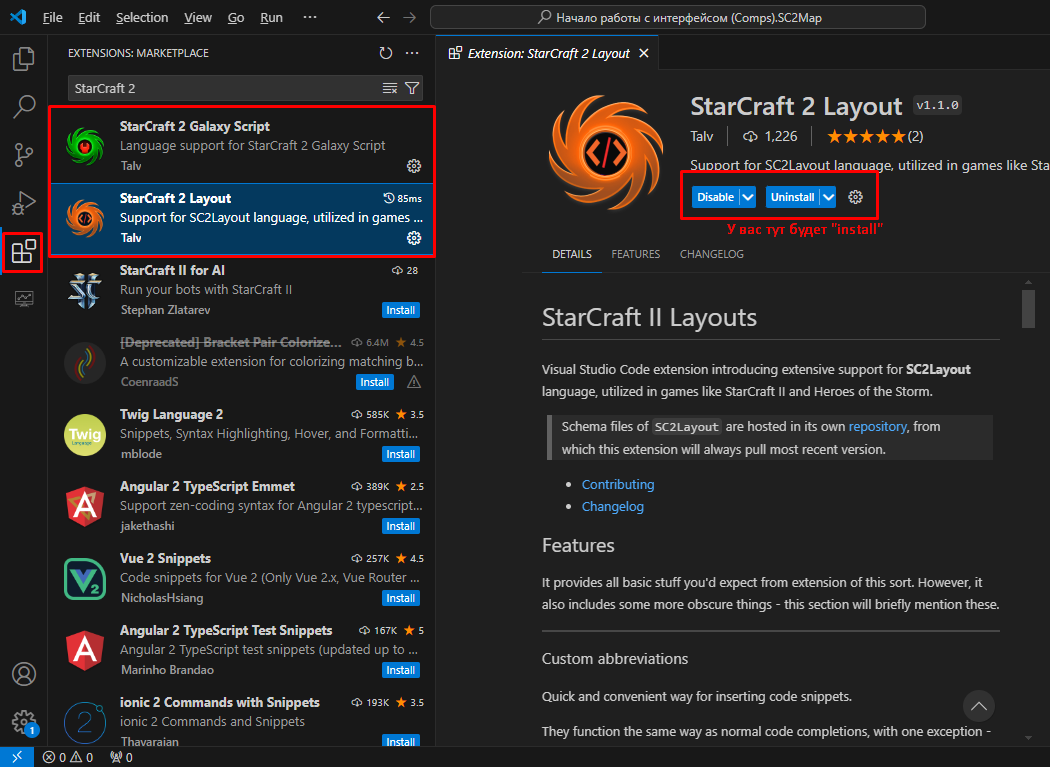
Task: Open Search in the activity bar
Action: (23, 106)
